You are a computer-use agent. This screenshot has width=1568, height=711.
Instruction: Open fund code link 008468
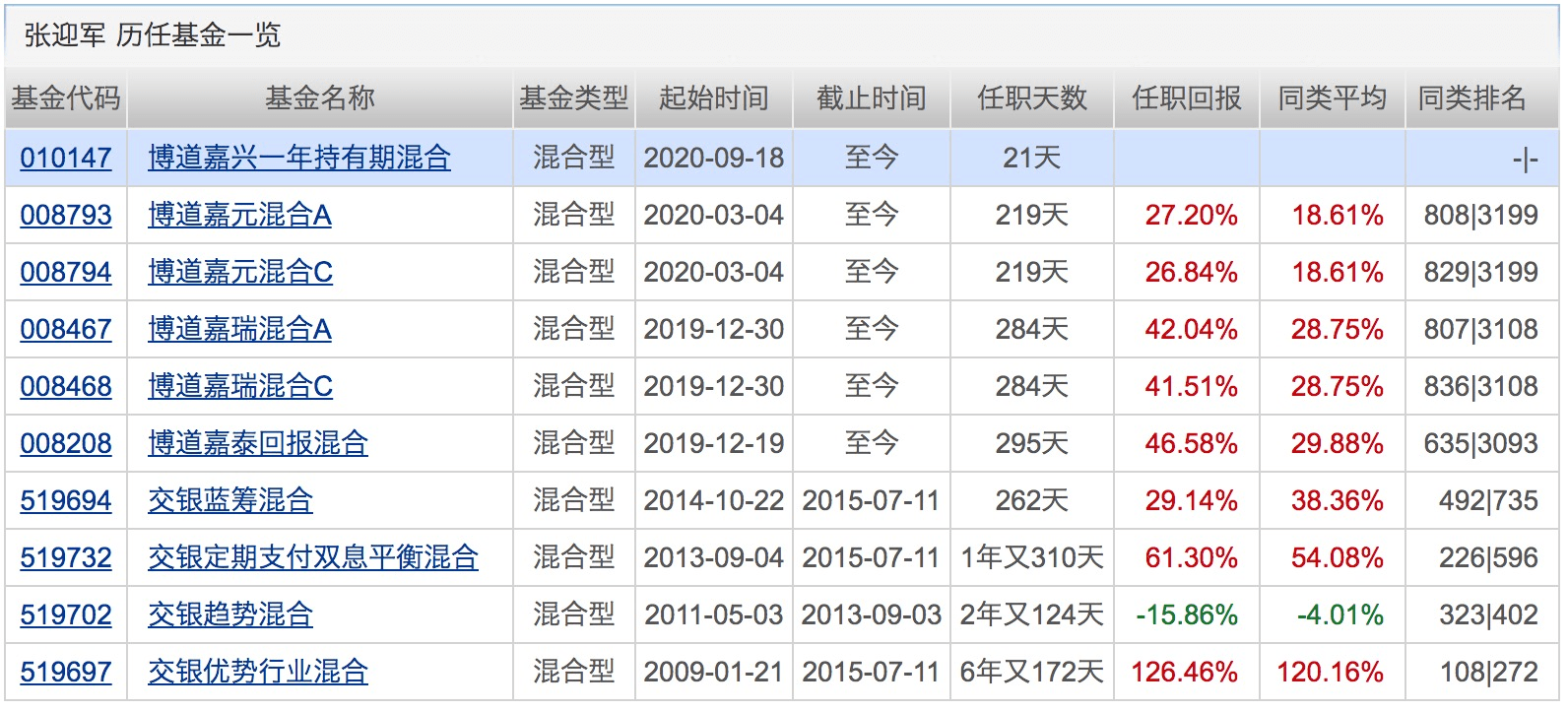pos(66,386)
